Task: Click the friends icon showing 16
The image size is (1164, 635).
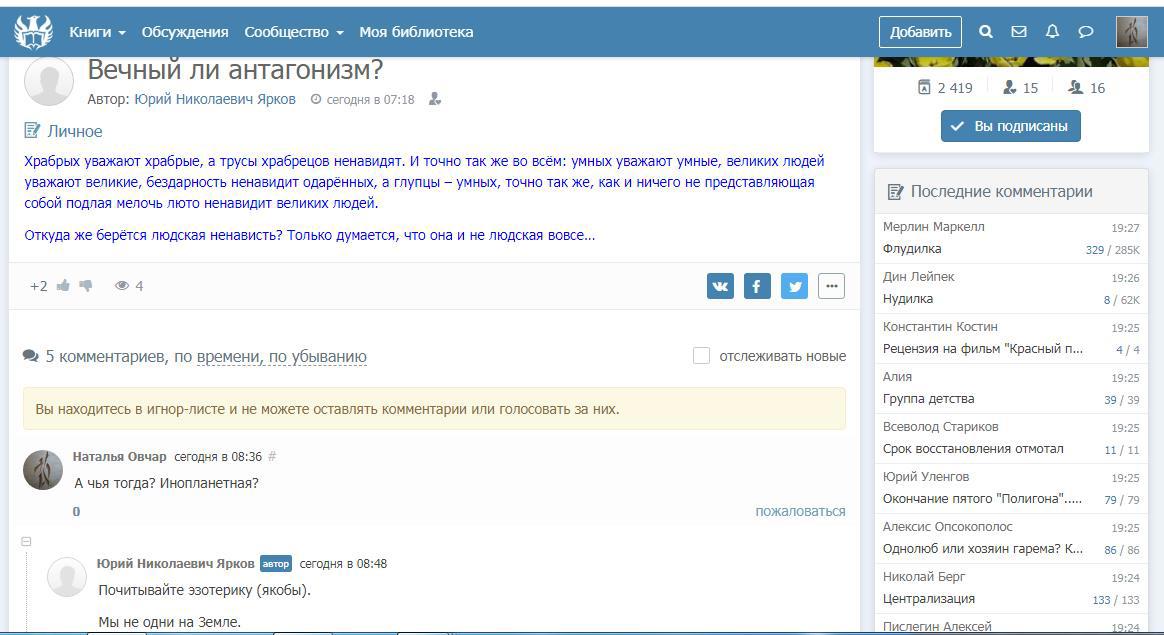Action: [x=1076, y=88]
